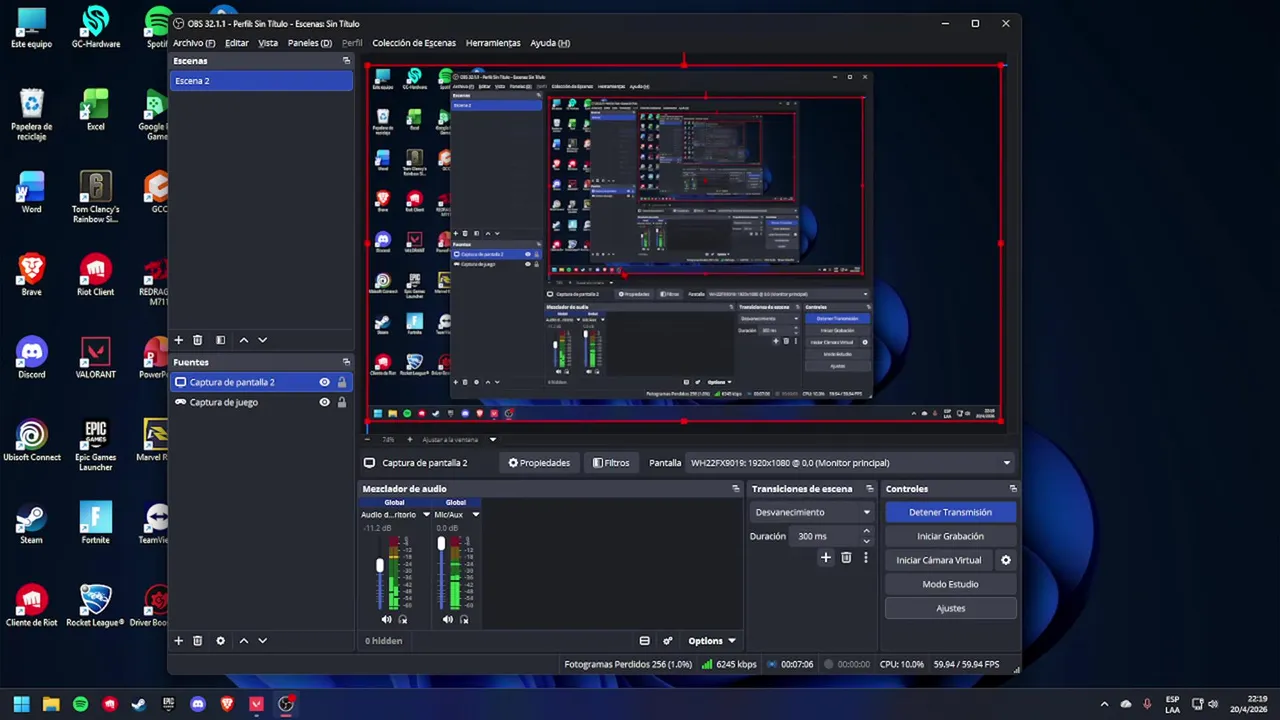Screen dimensions: 1280x720
Task: Select Escena 2 in scenes list
Action: click(261, 81)
